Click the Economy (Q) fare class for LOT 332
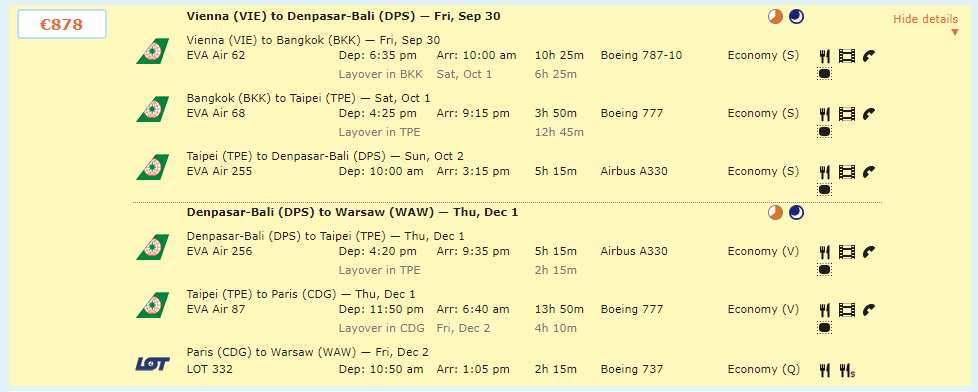This screenshot has width=978, height=392. point(763,370)
